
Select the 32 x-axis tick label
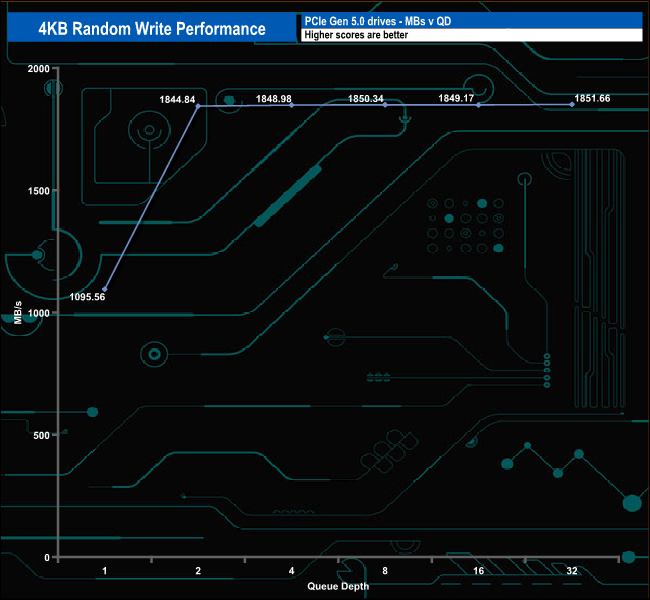(x=572, y=571)
